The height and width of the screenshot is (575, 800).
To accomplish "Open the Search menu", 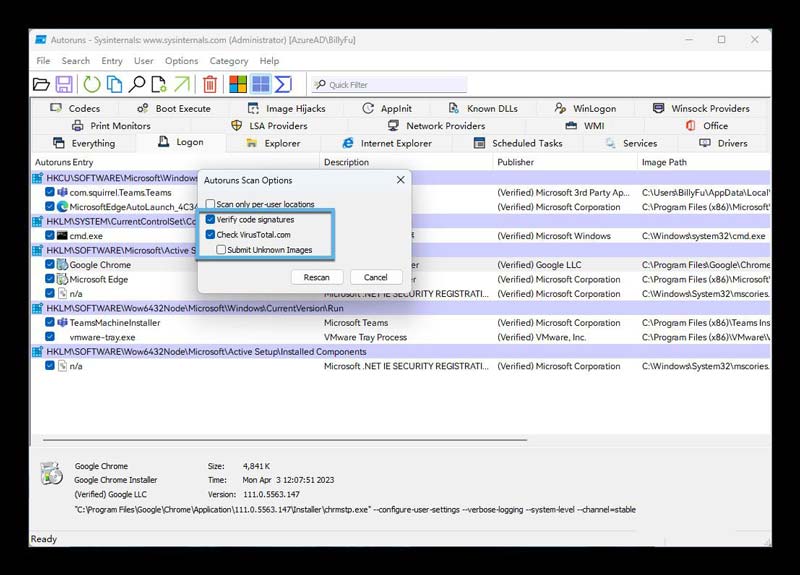I will pos(76,61).
